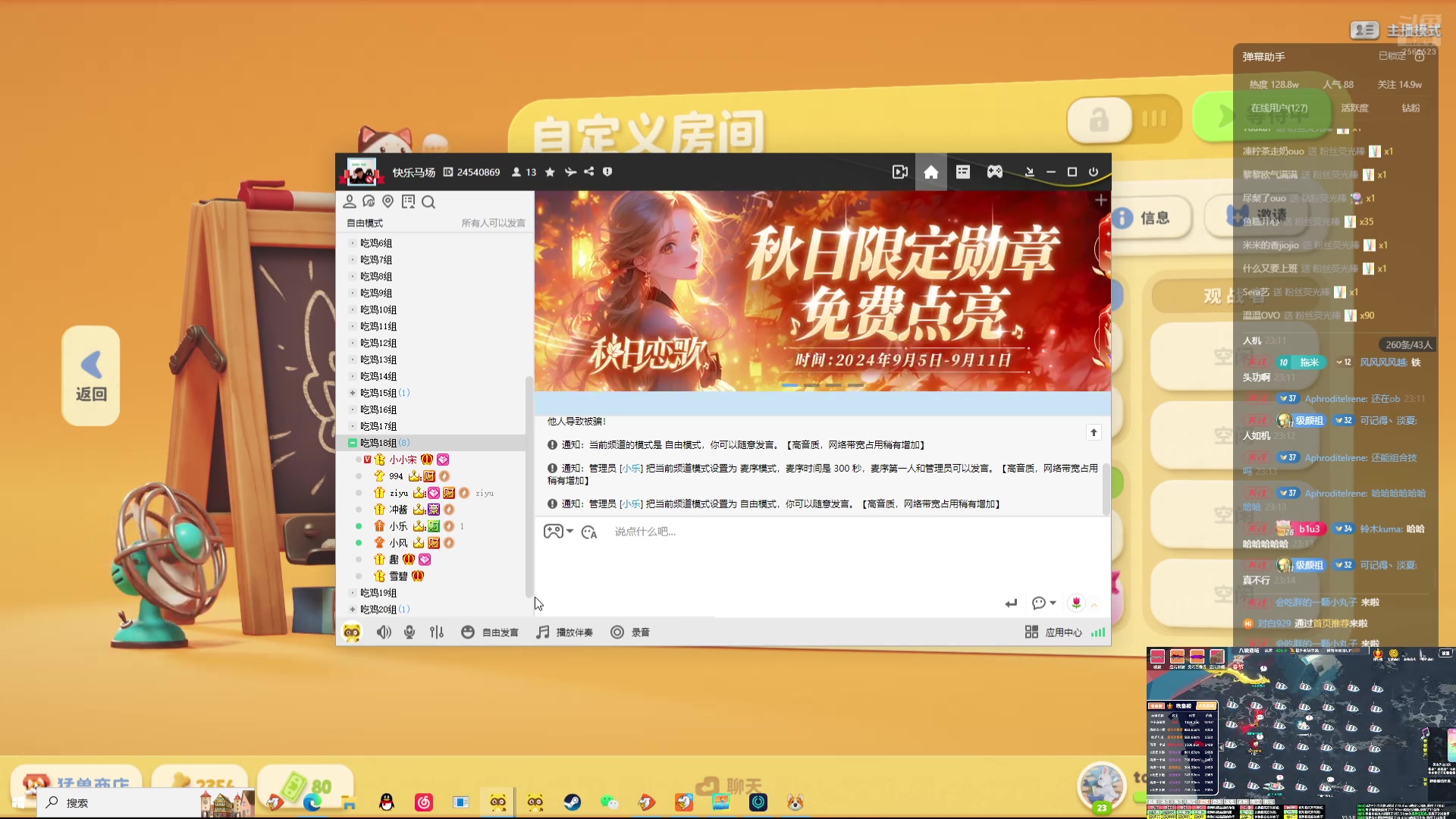Viewport: 1456px width, 819px height.
Task: Select channel 吃鸡13组
Action: (378, 359)
